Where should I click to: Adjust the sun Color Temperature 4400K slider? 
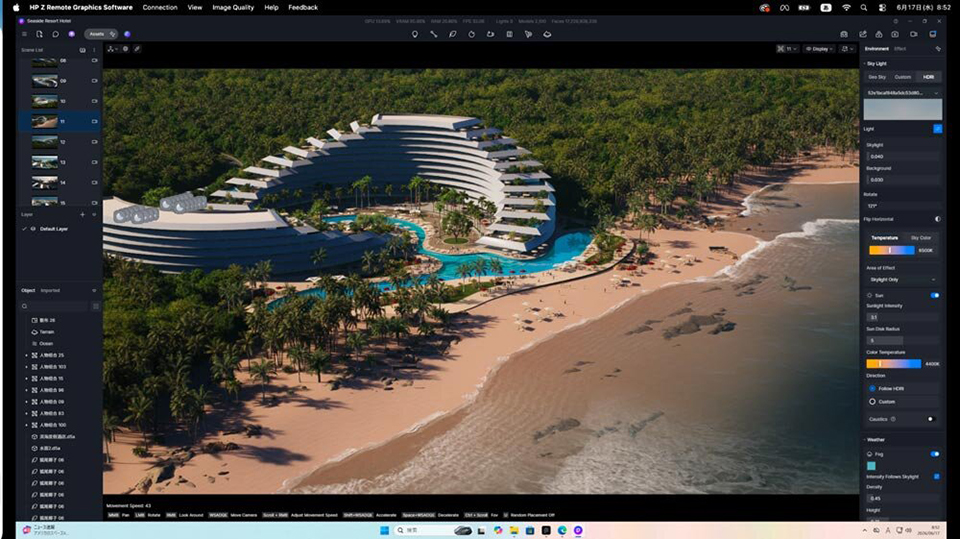pos(893,364)
